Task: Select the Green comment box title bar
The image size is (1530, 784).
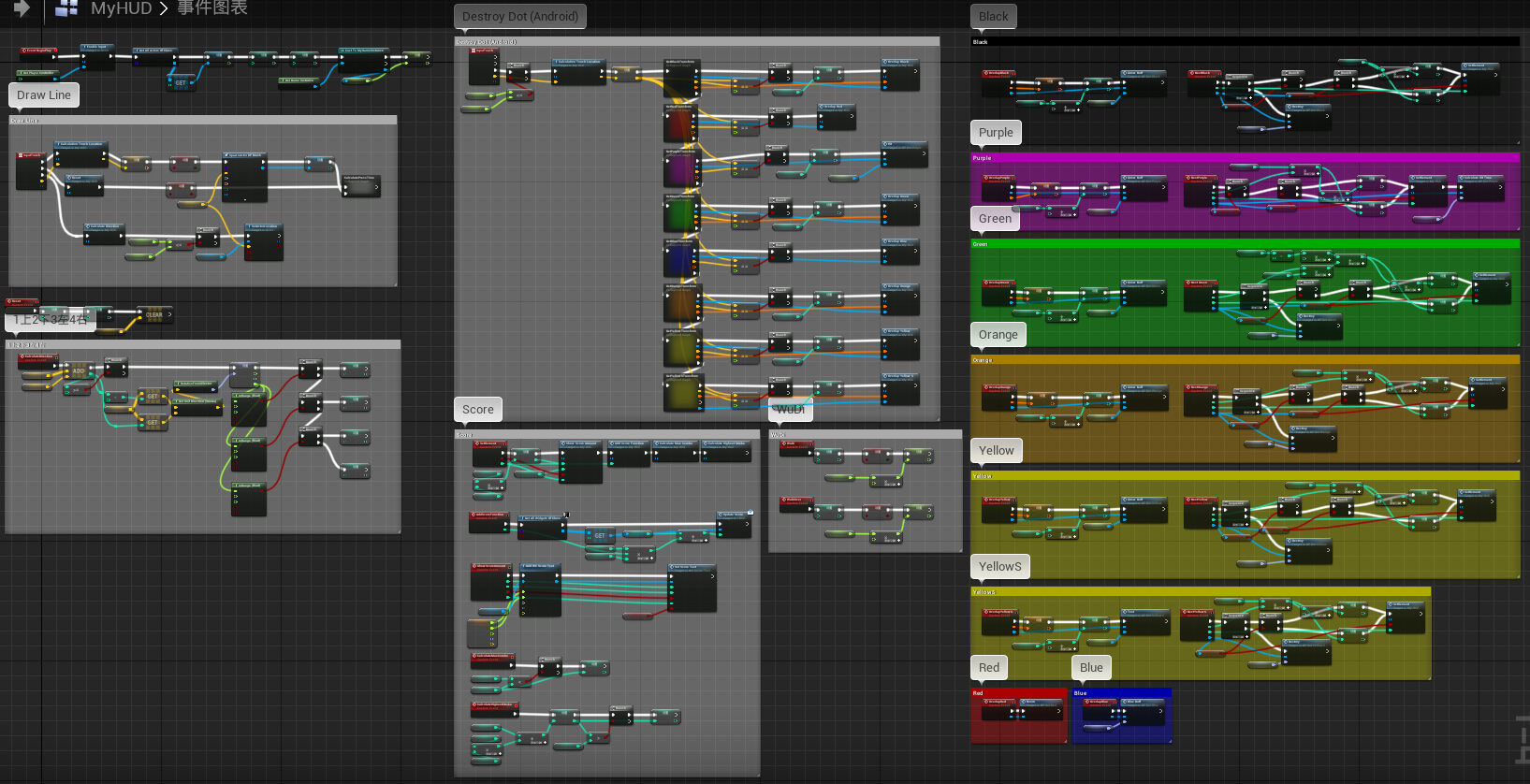Action: pyautogui.click(x=1245, y=244)
